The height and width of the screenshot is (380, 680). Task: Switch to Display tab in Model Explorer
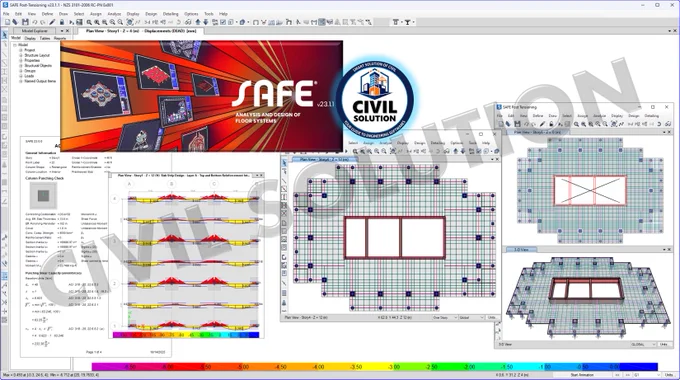30,38
